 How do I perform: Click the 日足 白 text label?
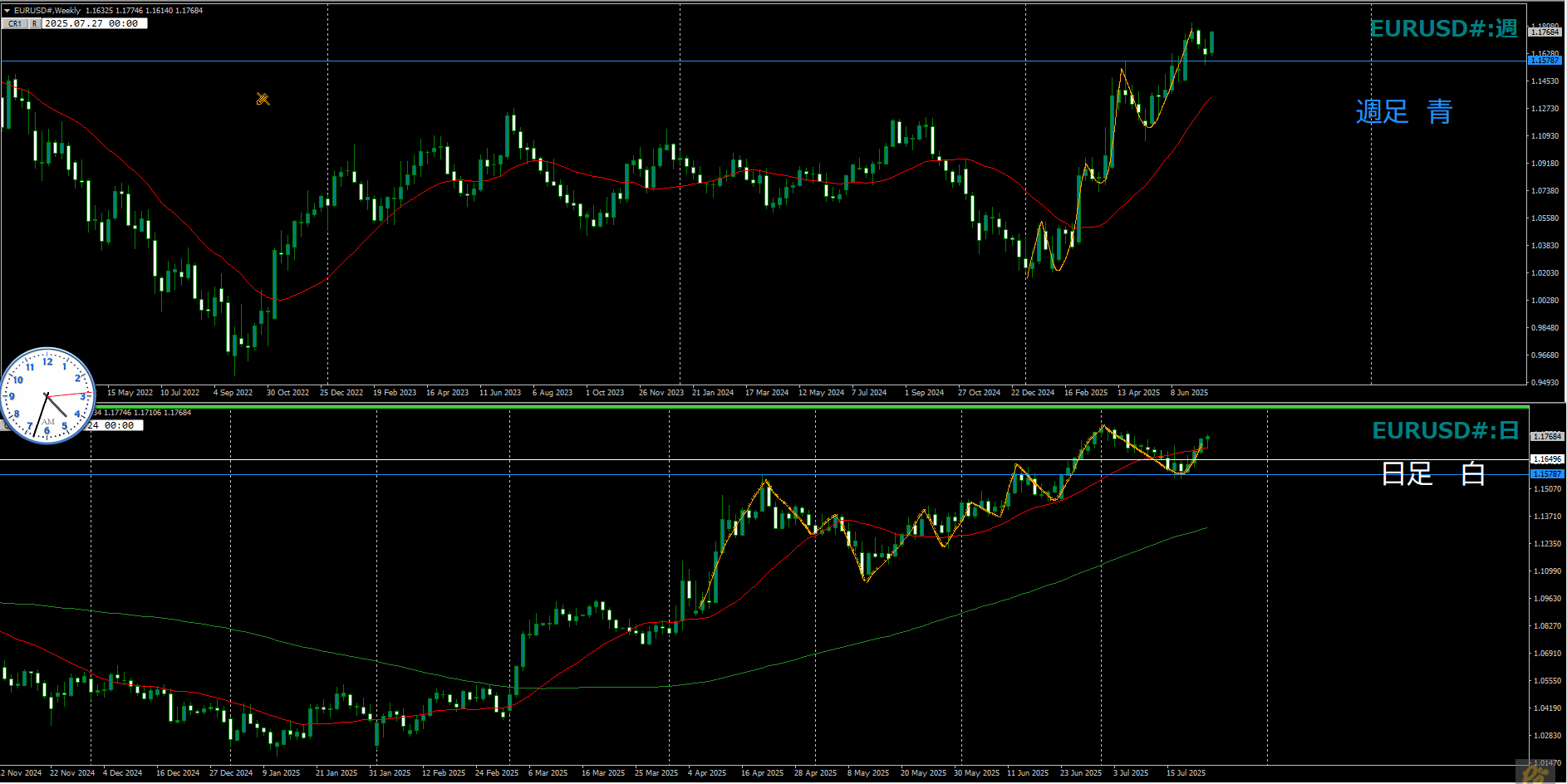point(1433,473)
